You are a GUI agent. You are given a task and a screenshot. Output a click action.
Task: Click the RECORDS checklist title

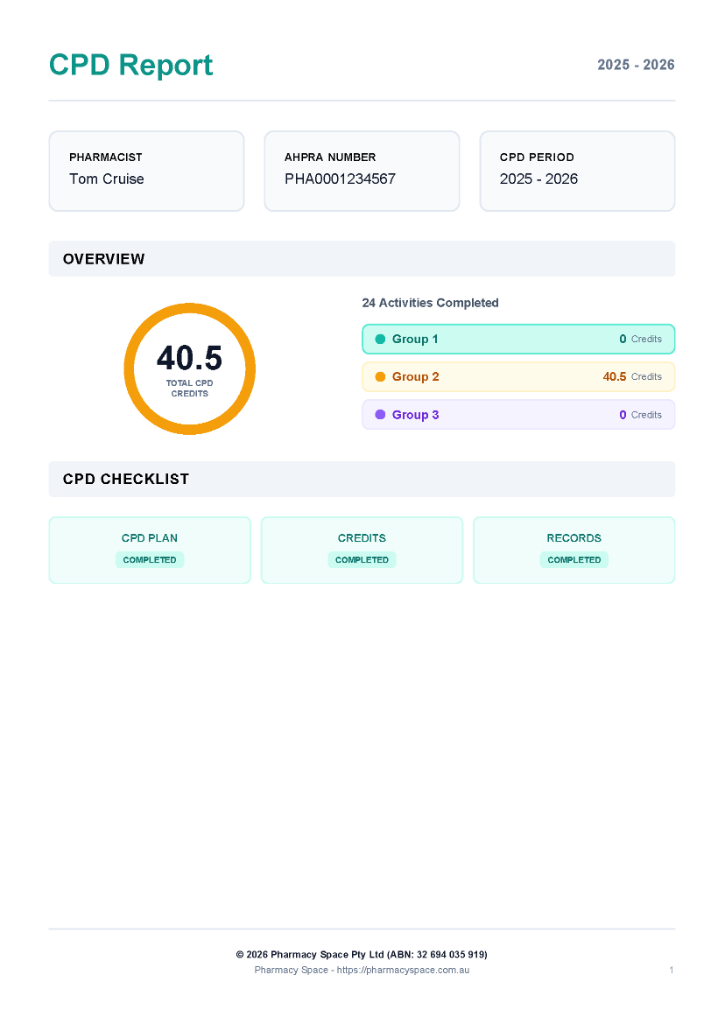click(x=574, y=538)
